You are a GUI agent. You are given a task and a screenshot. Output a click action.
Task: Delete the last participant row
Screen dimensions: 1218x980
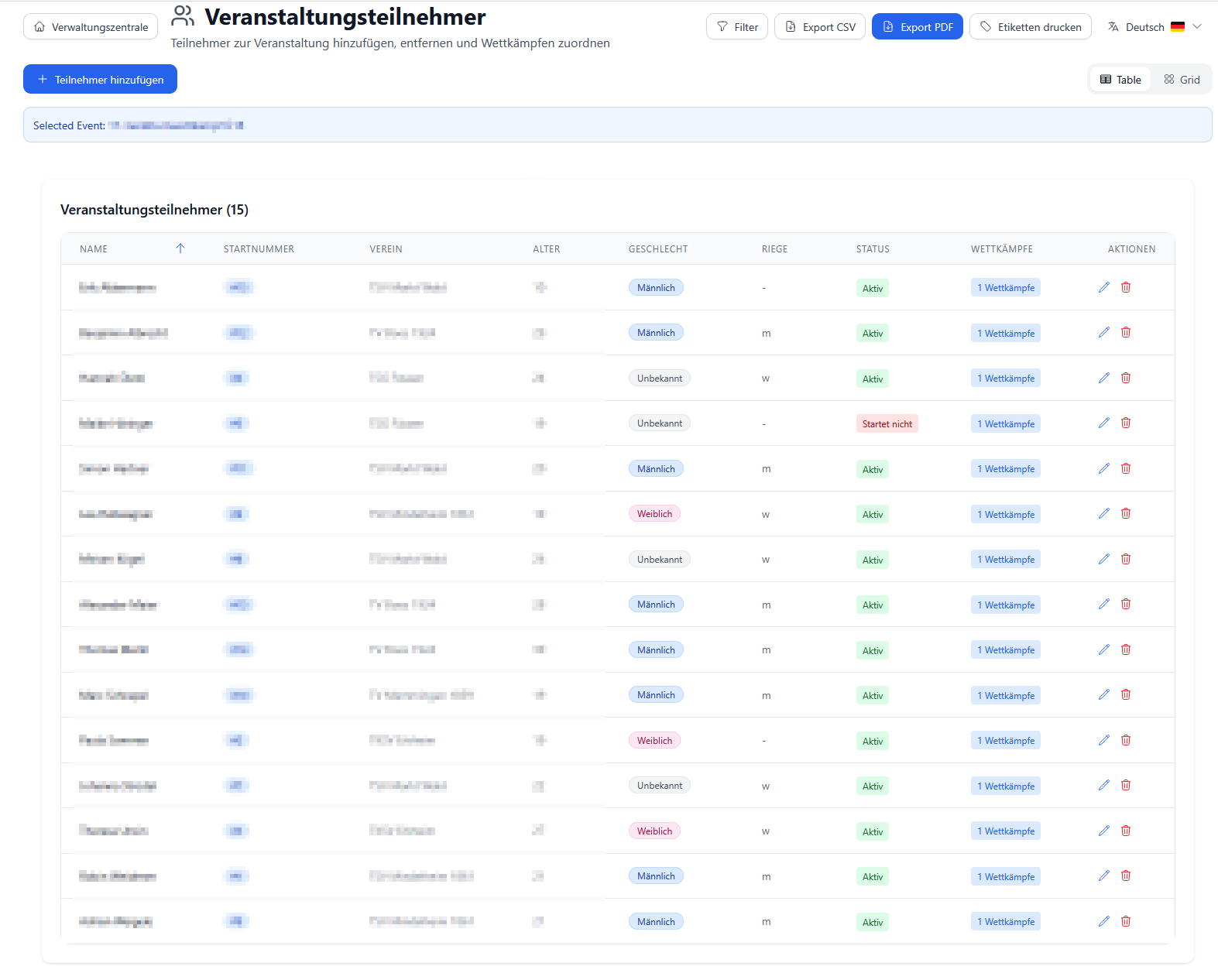[x=1126, y=921]
